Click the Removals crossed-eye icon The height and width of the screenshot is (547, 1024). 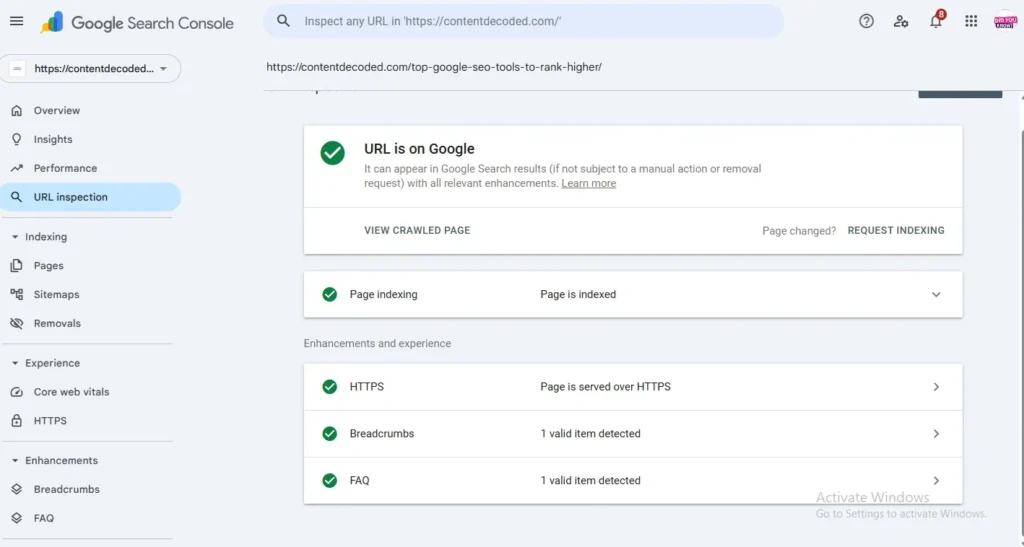(x=17, y=323)
